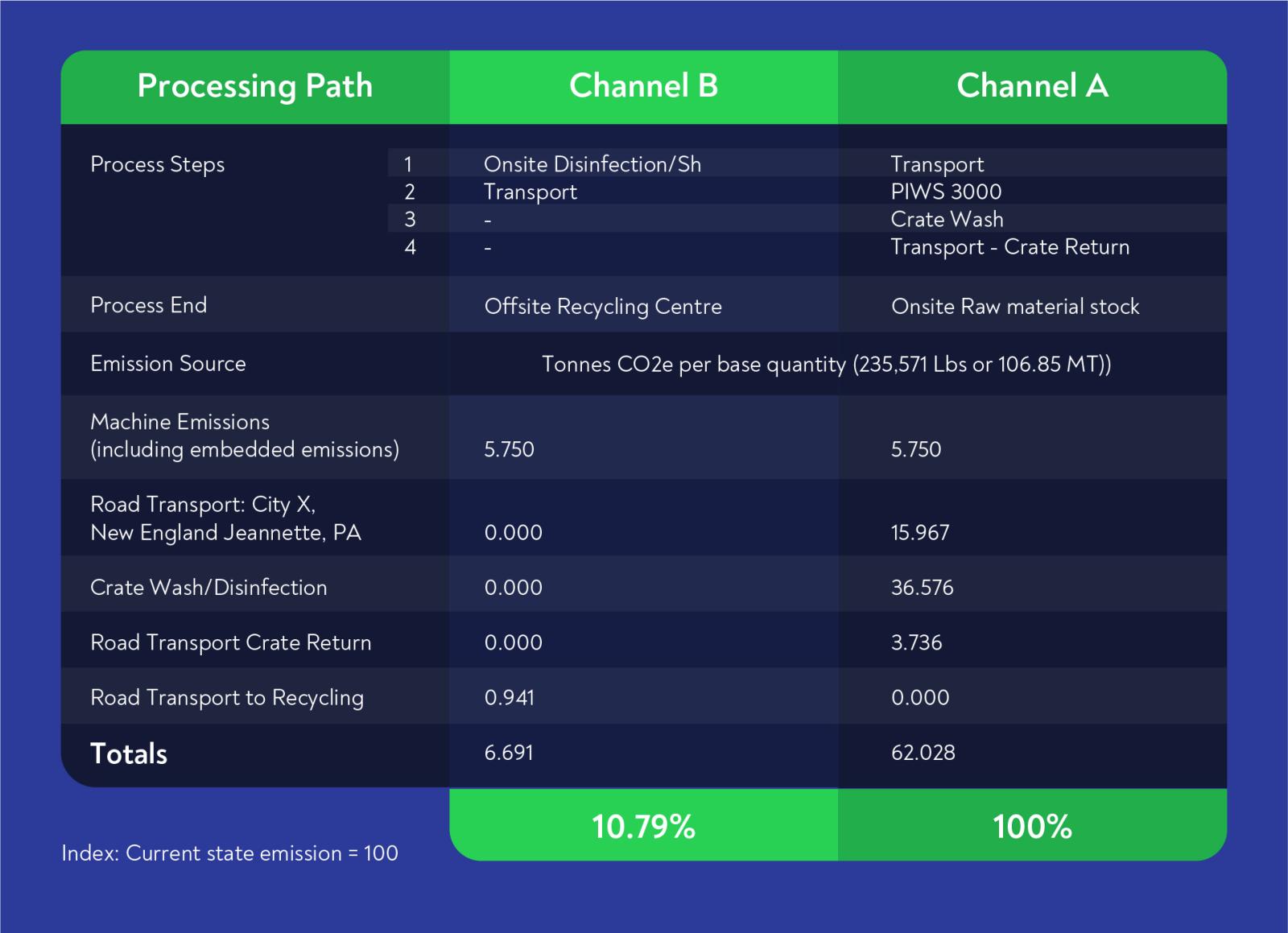Click the 3.736 crate return value
The image size is (1288, 933).
click(x=916, y=642)
